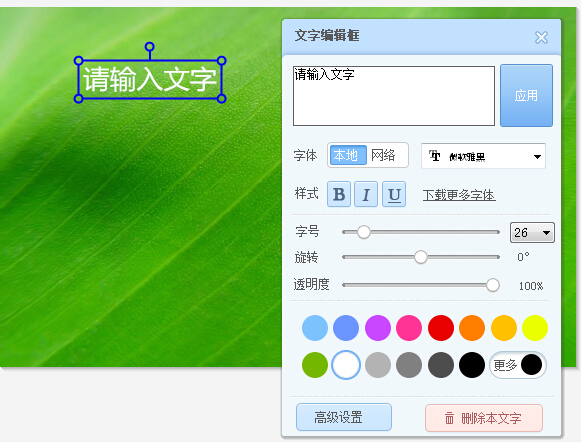Click the bottom-left resize handle of text box

click(78, 99)
